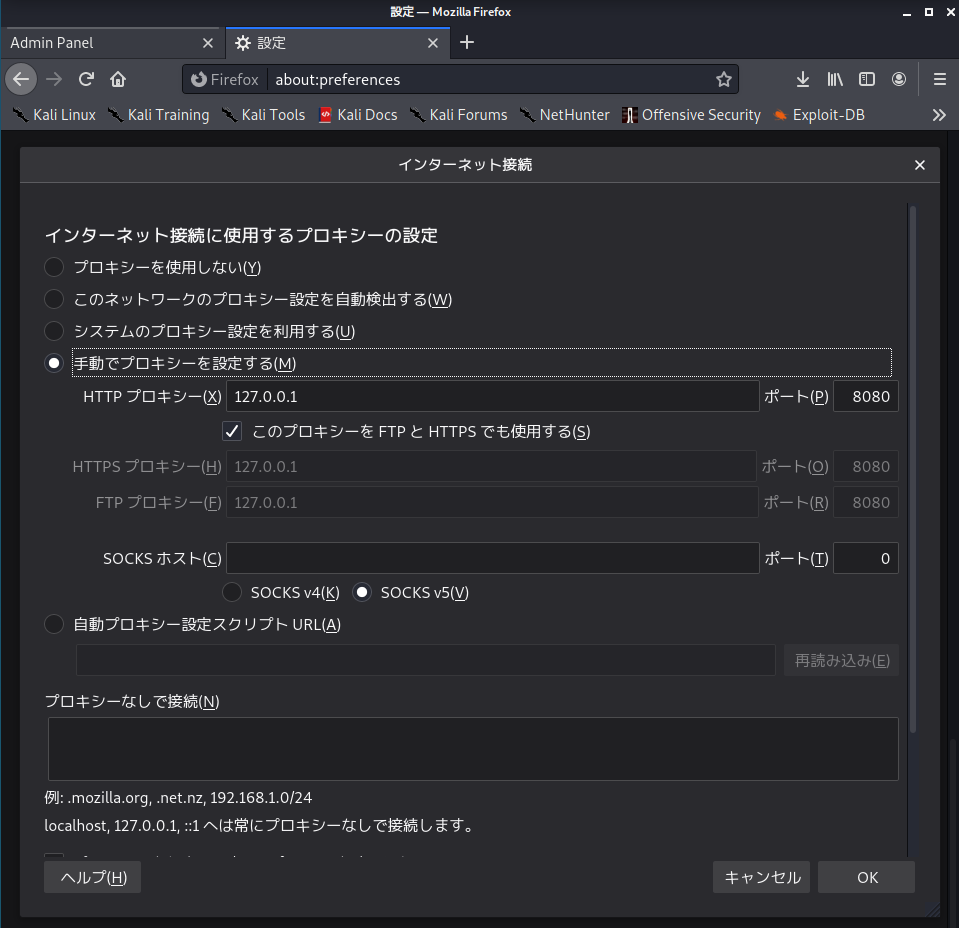
Task: Click the back navigation arrow
Action: (x=22, y=79)
